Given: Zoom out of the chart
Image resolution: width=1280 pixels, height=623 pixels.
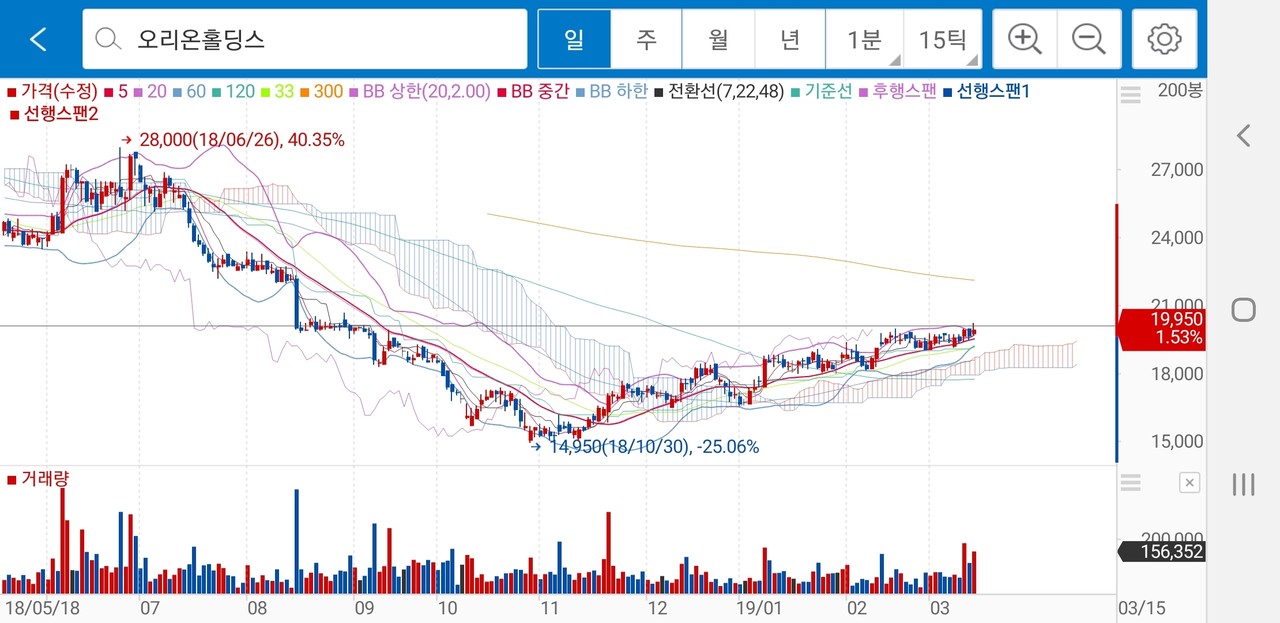Looking at the screenshot, I should pos(1088,39).
